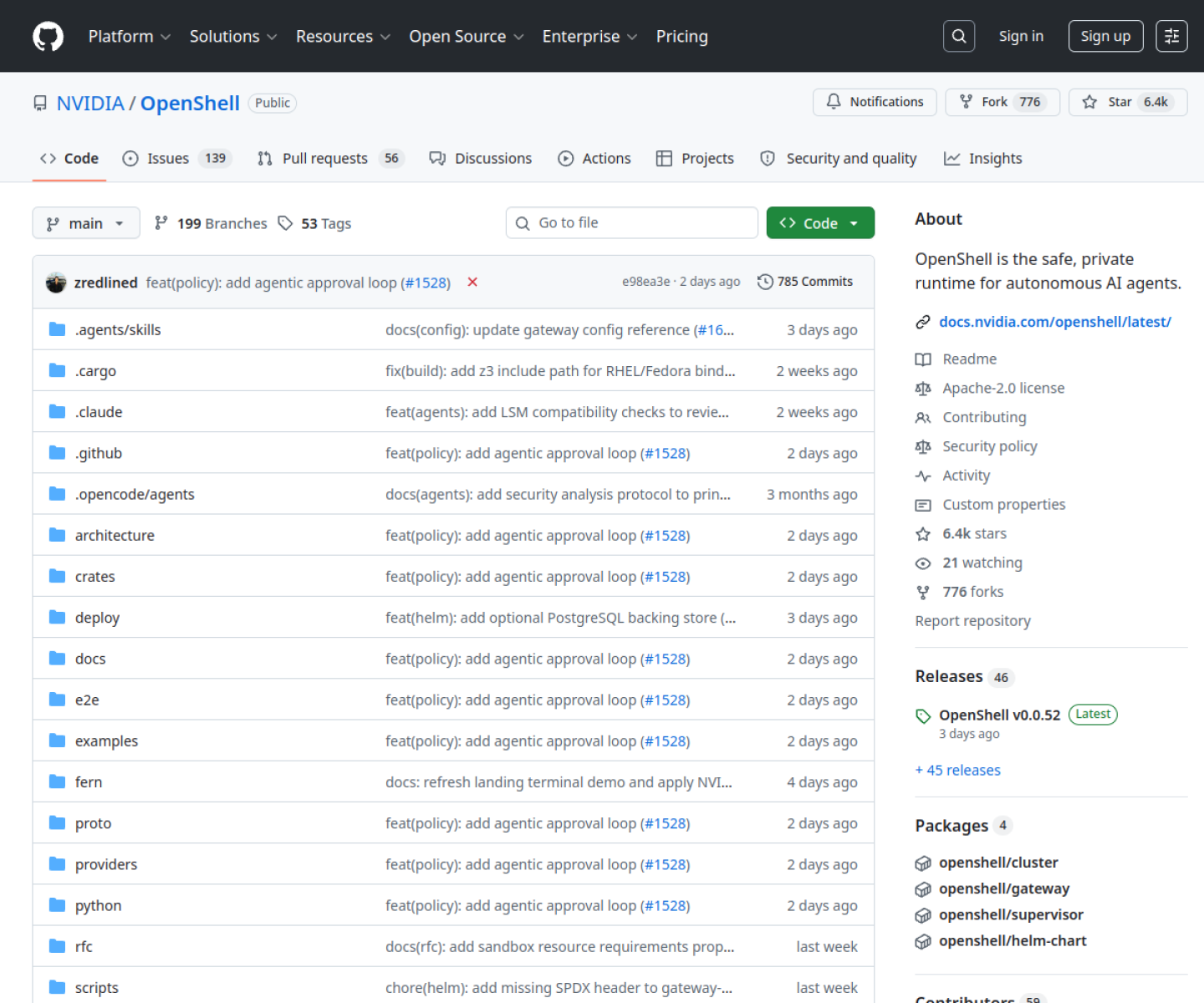
Task: Switch to the Pull requests tab
Action: click(x=330, y=159)
